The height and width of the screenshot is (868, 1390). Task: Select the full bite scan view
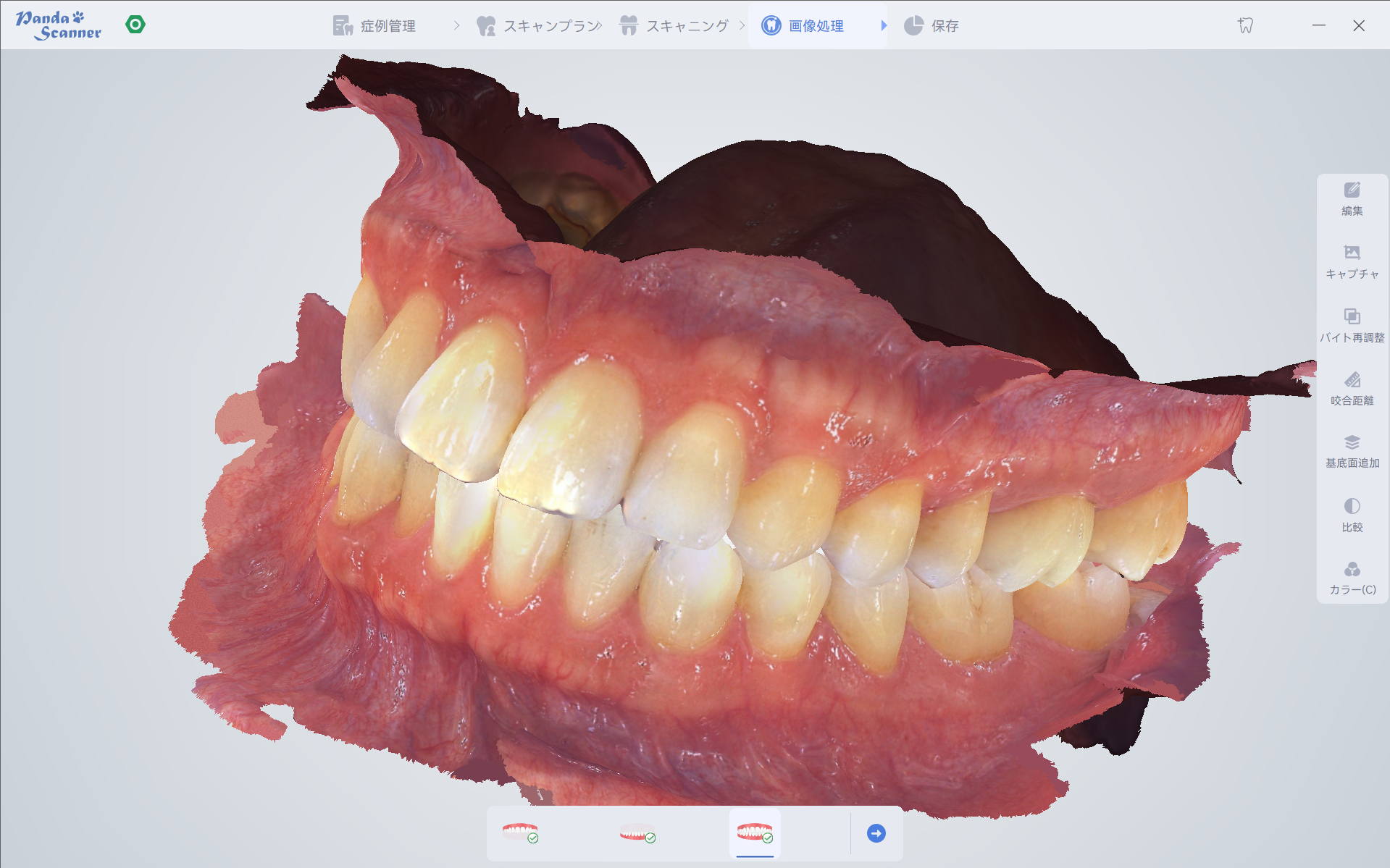click(x=755, y=833)
